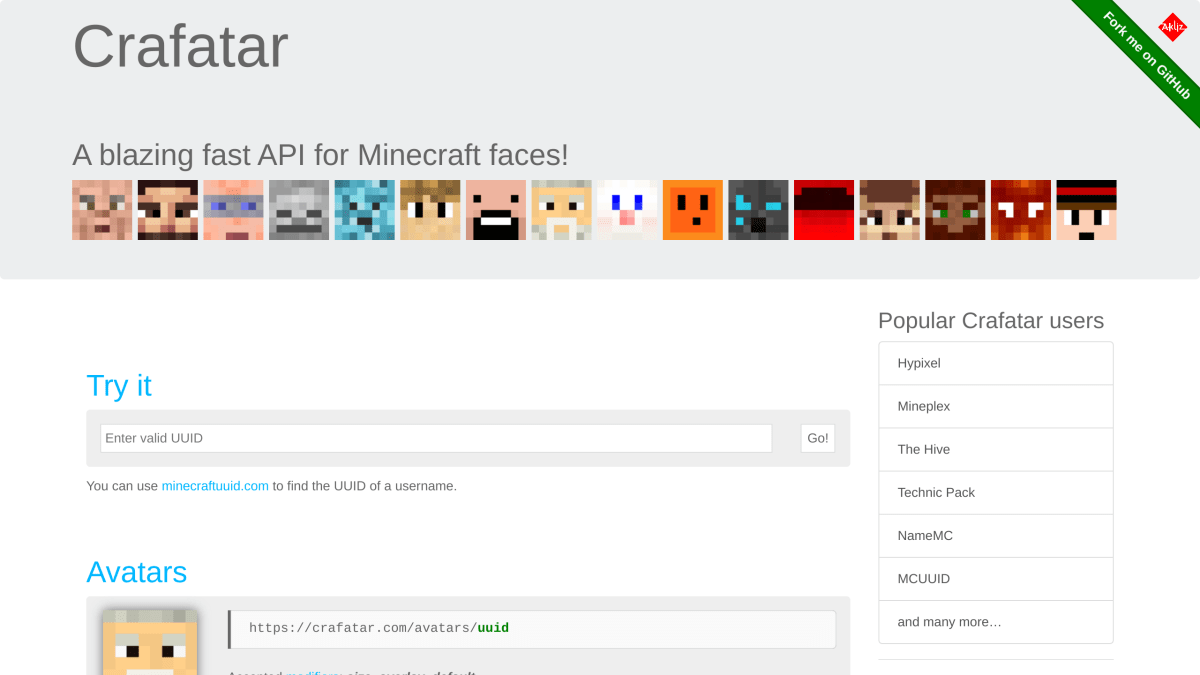1200x675 pixels.
Task: Click the gray skeleton face avatar
Action: [299, 210]
